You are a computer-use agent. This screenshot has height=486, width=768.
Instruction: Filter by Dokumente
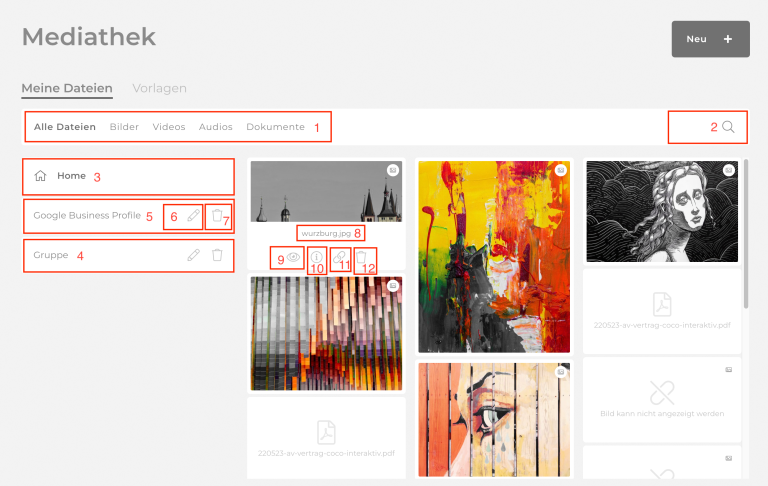pos(275,127)
